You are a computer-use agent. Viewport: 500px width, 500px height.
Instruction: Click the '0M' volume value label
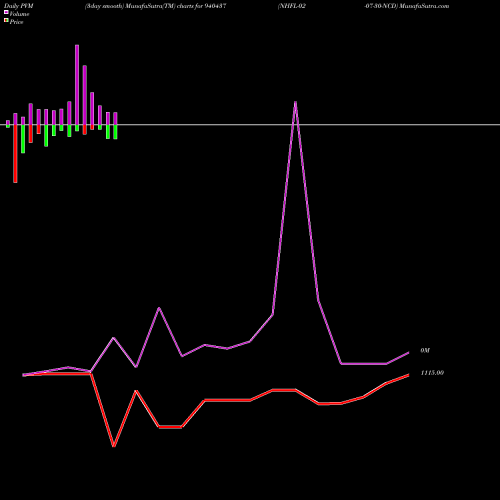tap(425, 350)
